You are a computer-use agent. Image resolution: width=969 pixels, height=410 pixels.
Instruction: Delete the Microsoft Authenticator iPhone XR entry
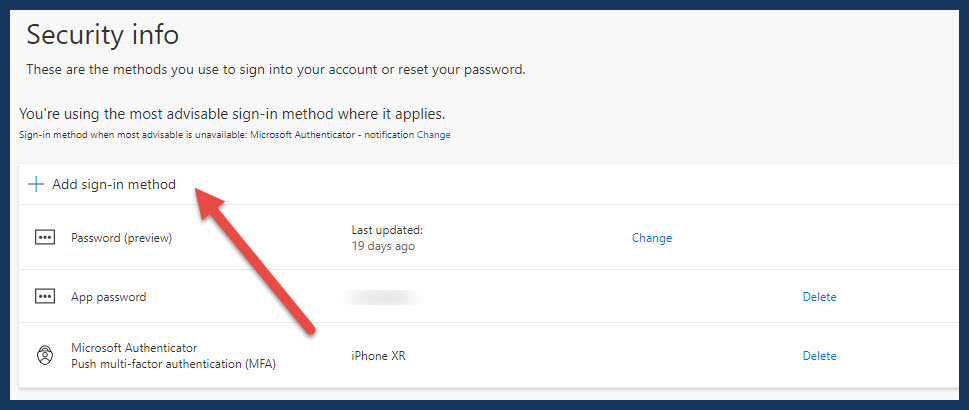click(x=819, y=356)
